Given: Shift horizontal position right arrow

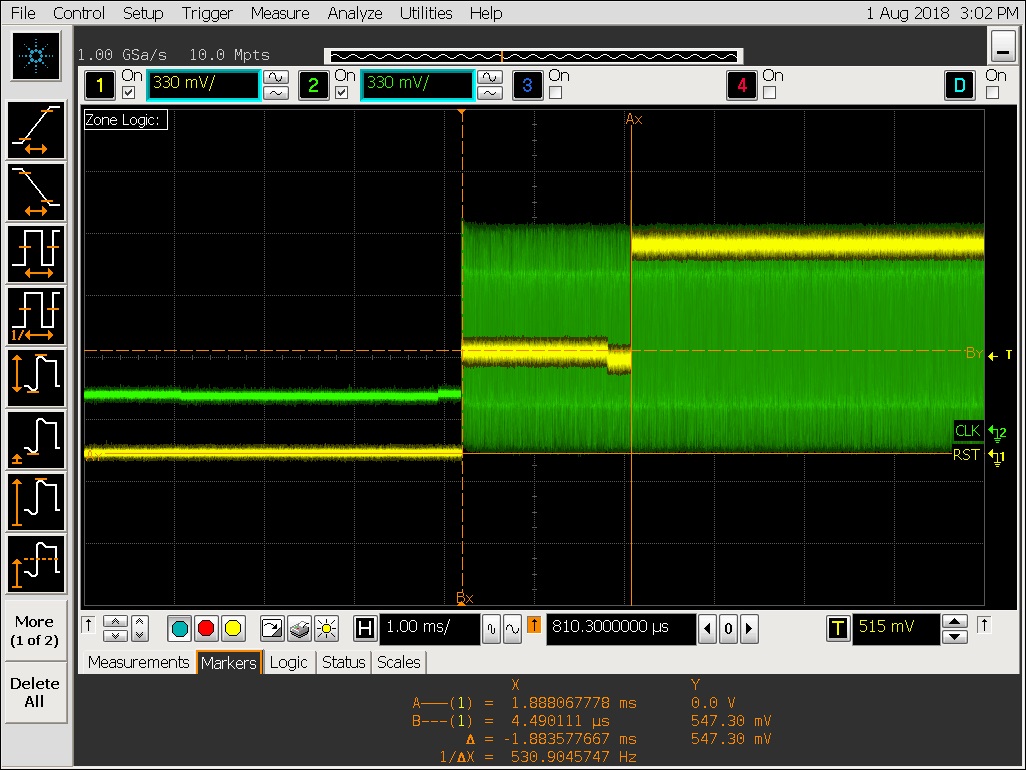Looking at the screenshot, I should [x=749, y=629].
